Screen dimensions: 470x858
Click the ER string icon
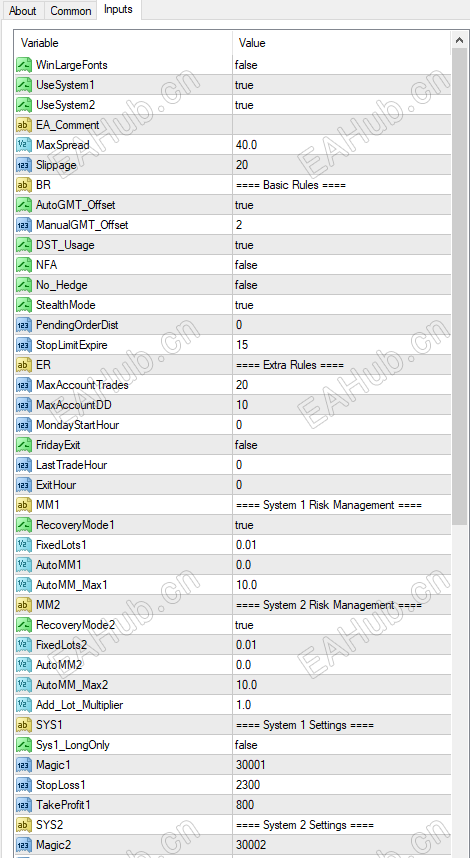point(24,365)
